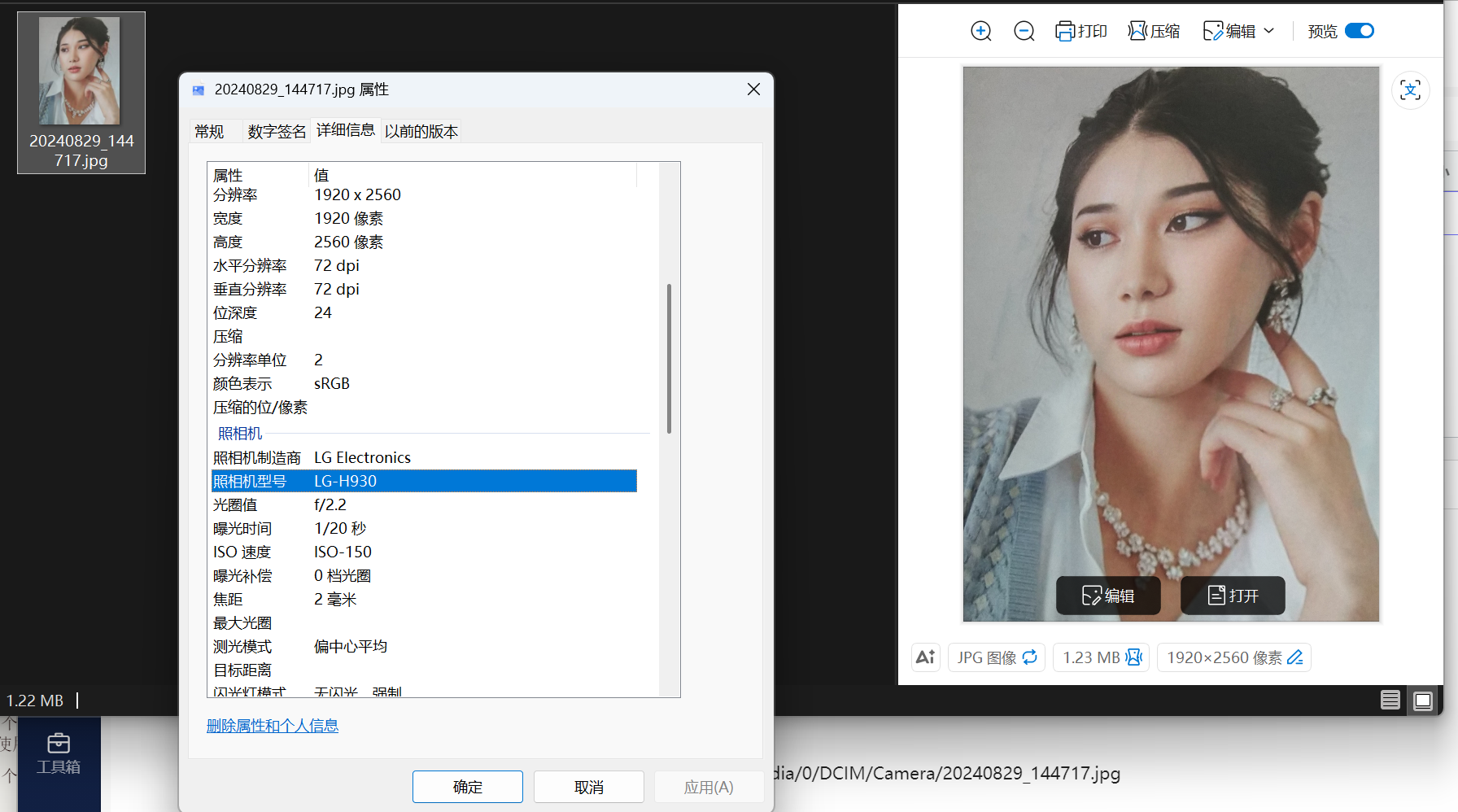Viewport: 1458px width, 812px height.
Task: Click the 照相机 group header
Action: [x=240, y=434]
